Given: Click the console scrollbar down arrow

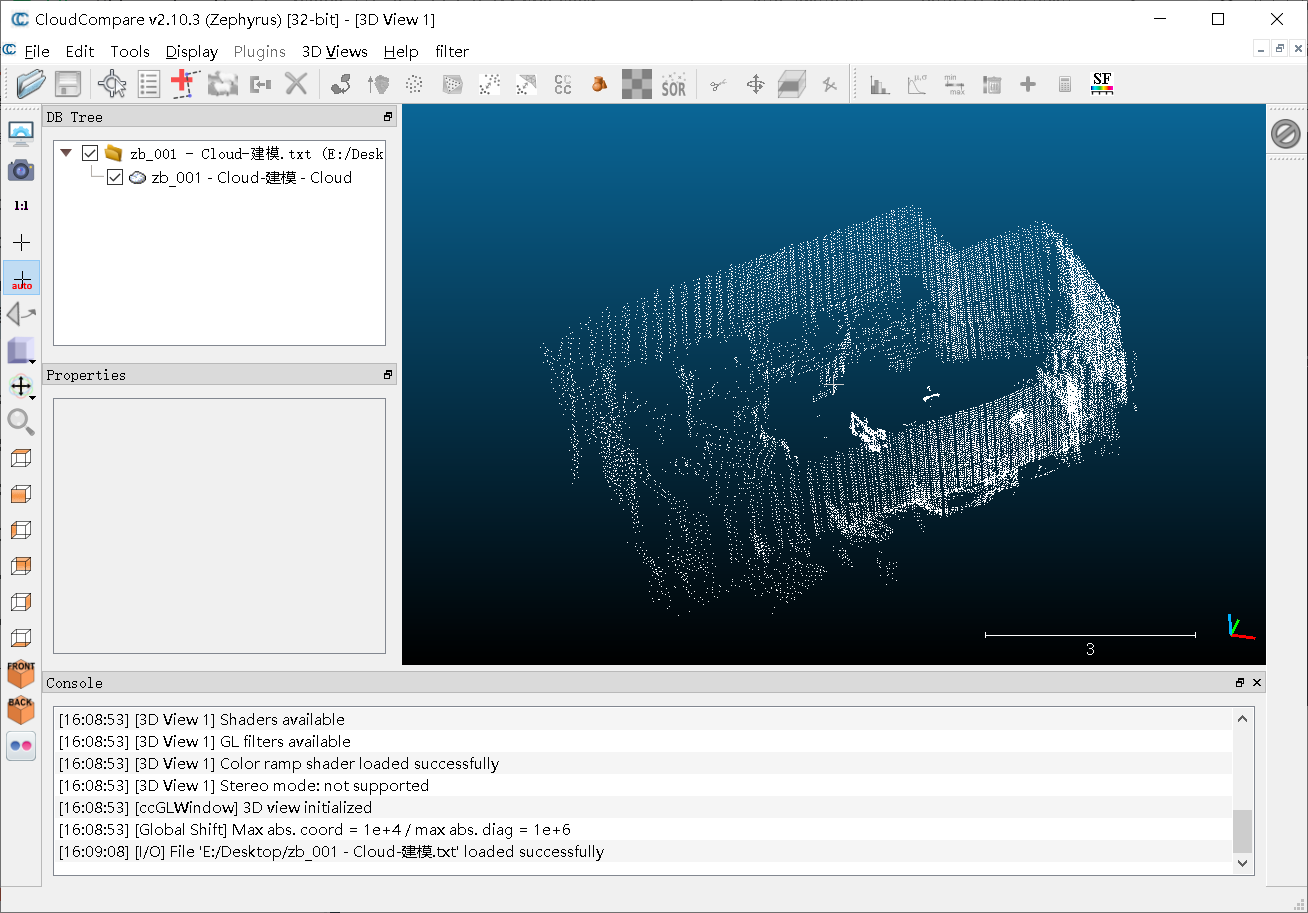Looking at the screenshot, I should tap(1242, 862).
